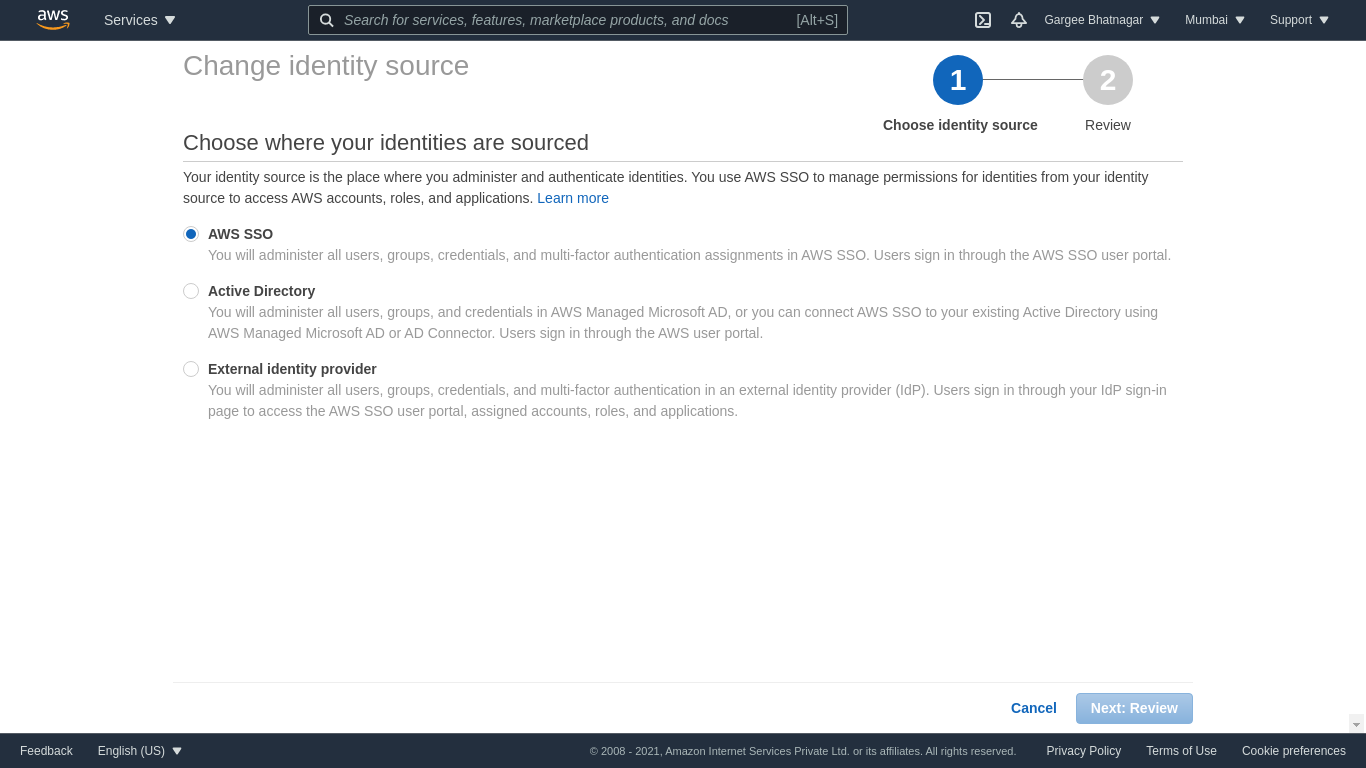1366x768 pixels.
Task: Select the AWS SSO radio option
Action: [191, 234]
